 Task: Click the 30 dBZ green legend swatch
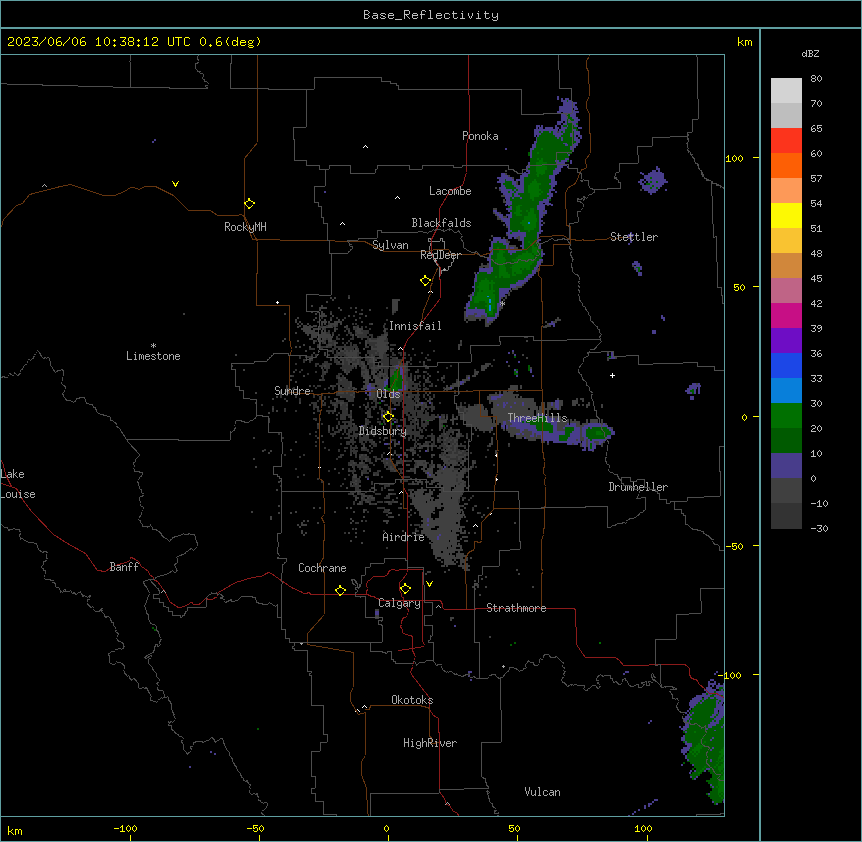pos(786,416)
